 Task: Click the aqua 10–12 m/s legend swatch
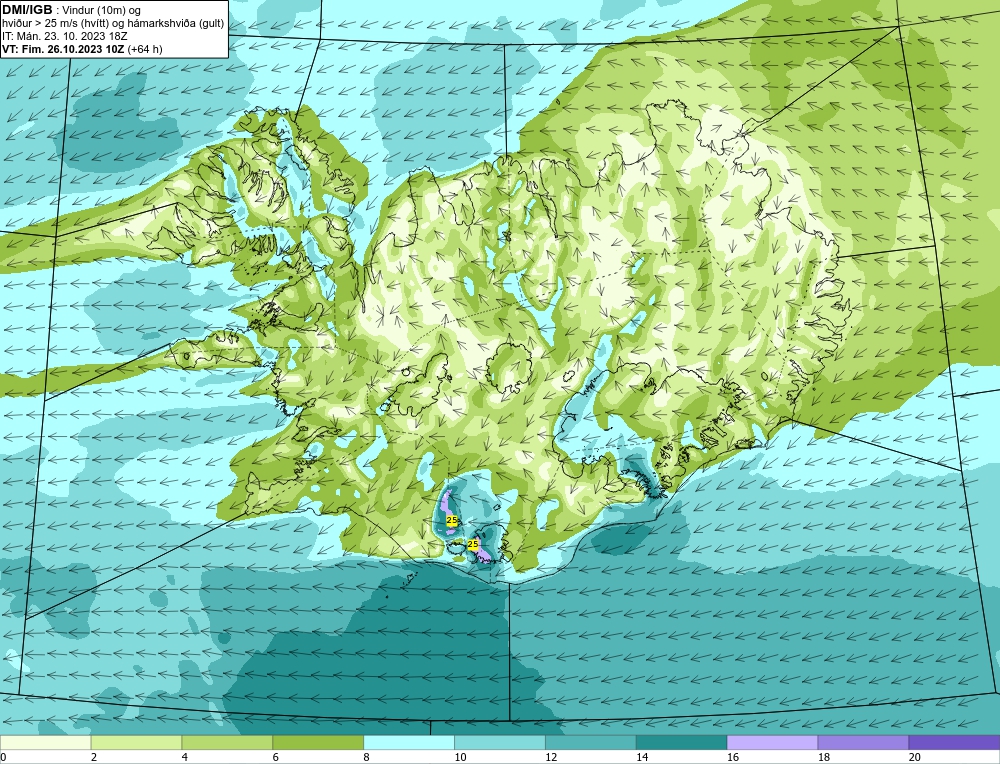pos(500,742)
